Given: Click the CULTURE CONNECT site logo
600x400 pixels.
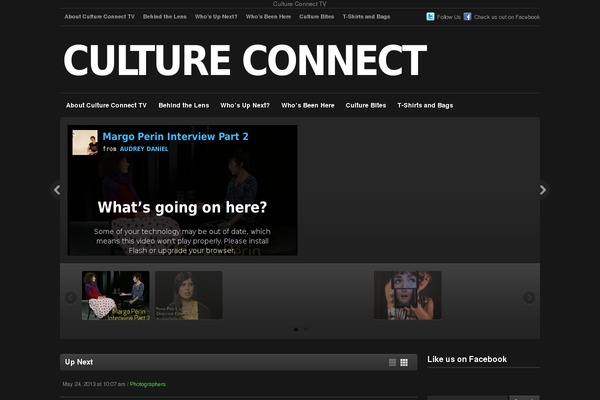Looking at the screenshot, I should pyautogui.click(x=245, y=60).
